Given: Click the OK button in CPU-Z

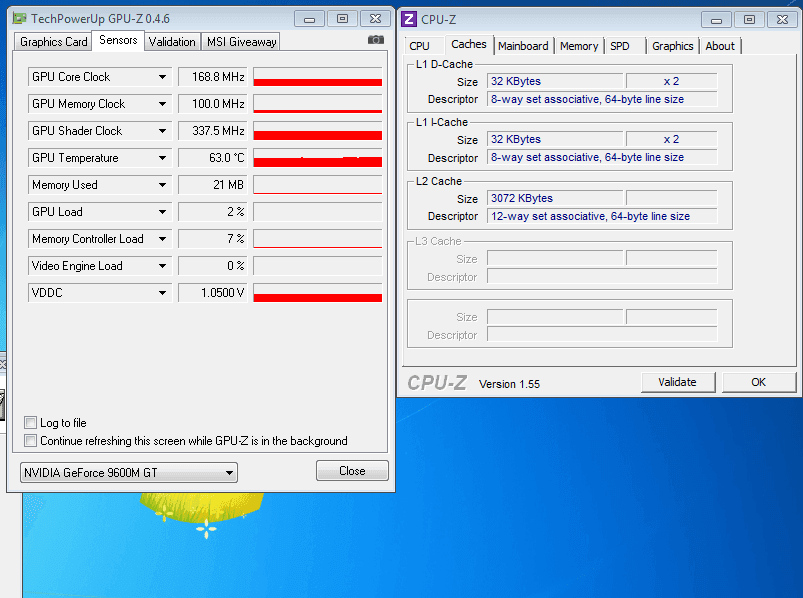Looking at the screenshot, I should (x=758, y=382).
